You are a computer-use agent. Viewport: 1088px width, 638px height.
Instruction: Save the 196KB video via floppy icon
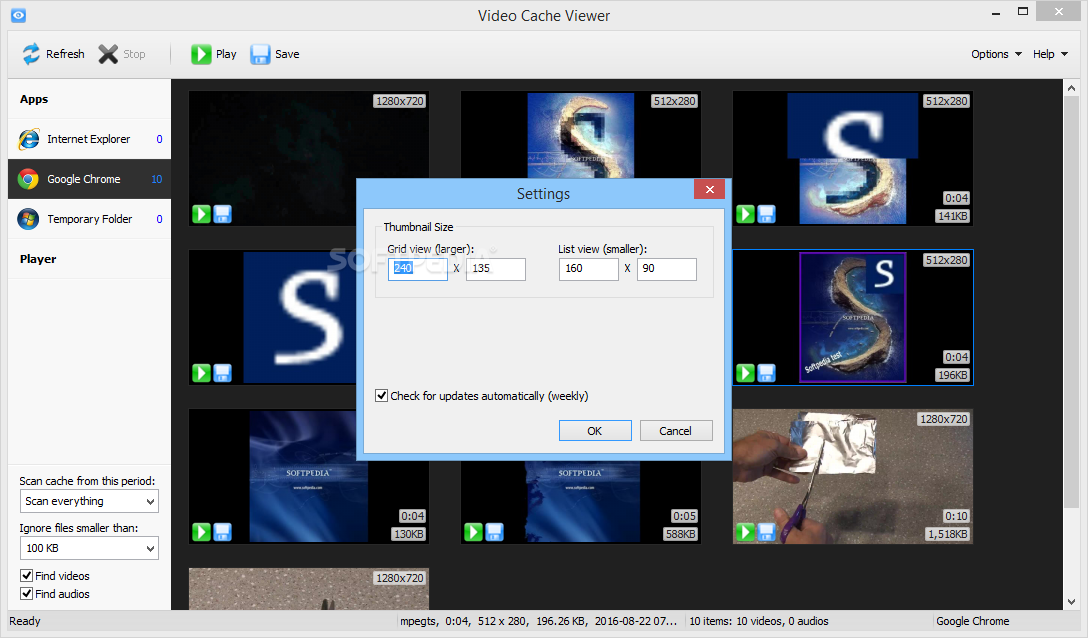[x=766, y=373]
